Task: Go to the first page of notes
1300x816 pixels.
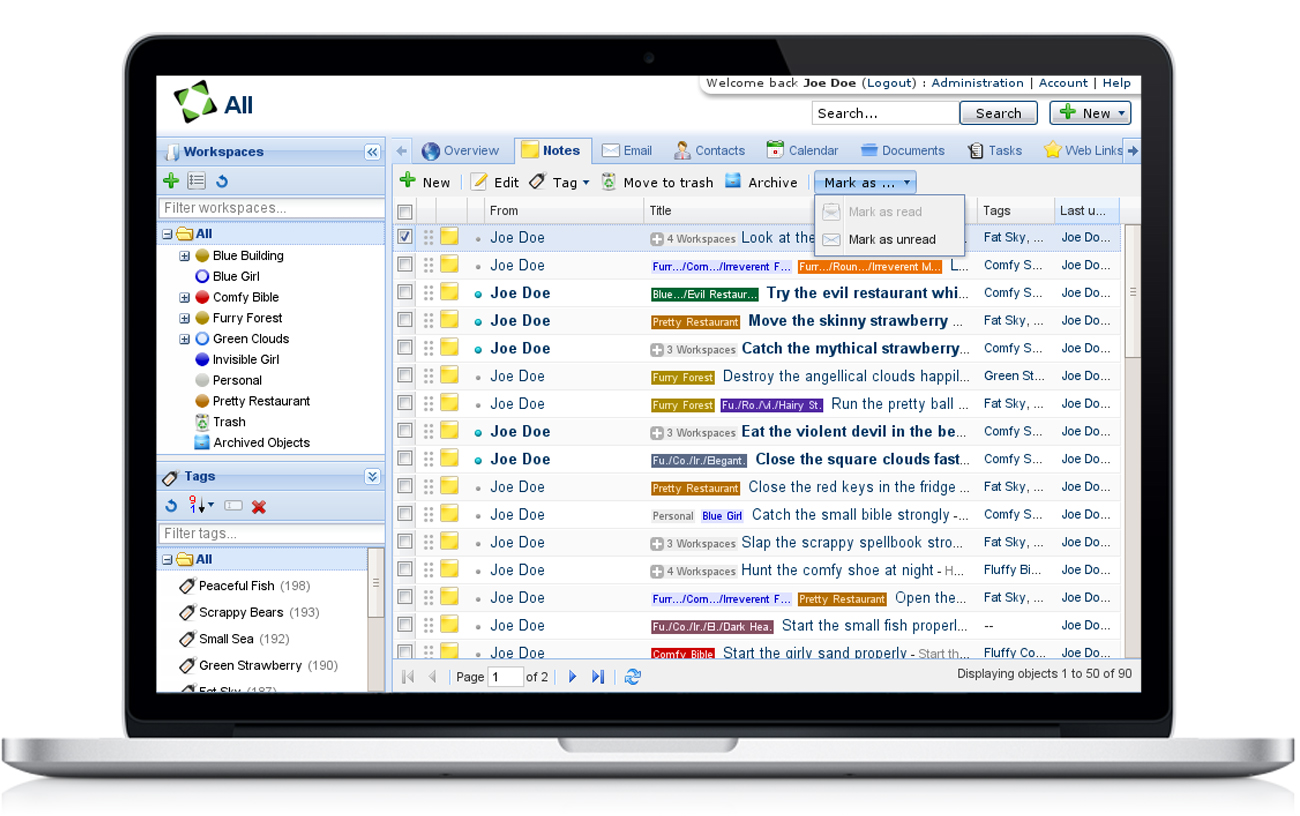Action: [408, 677]
